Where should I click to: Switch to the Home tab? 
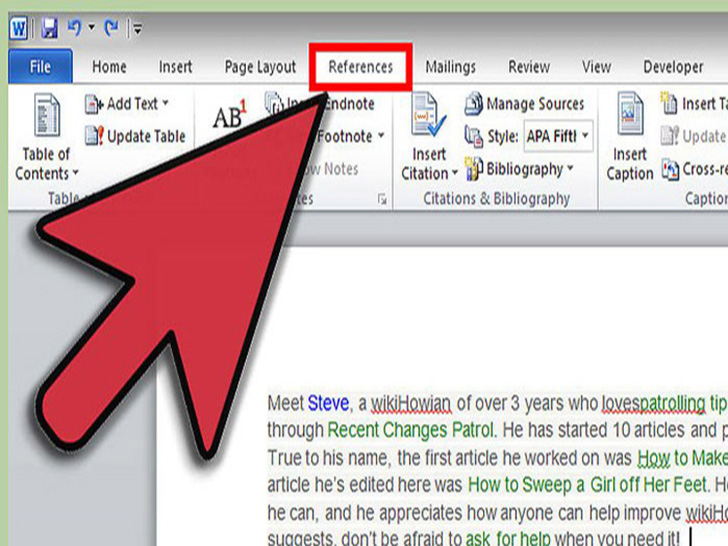(109, 67)
